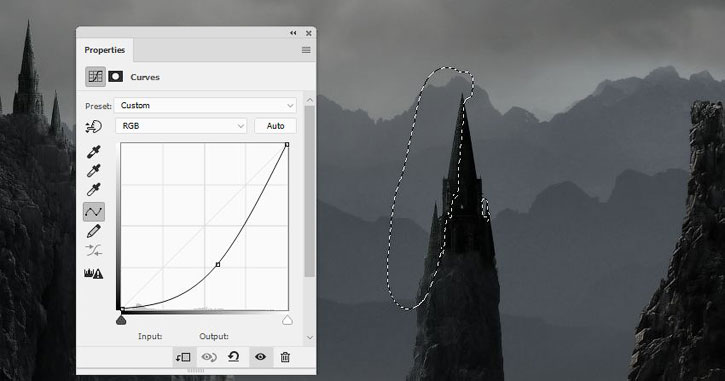Click the Preset label
The image size is (725, 381).
tap(98, 106)
